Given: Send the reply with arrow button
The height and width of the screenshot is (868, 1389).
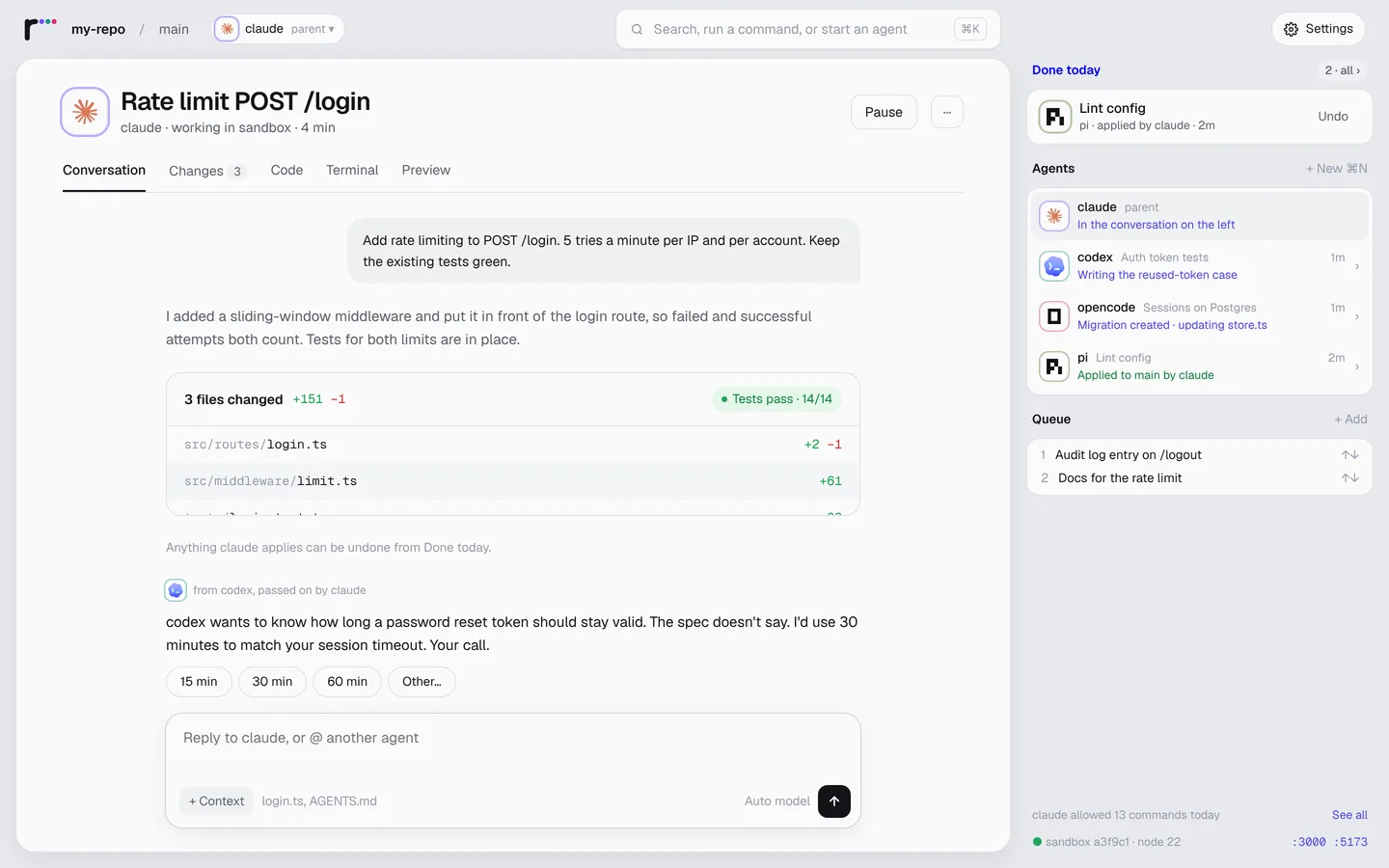Looking at the screenshot, I should tap(834, 801).
